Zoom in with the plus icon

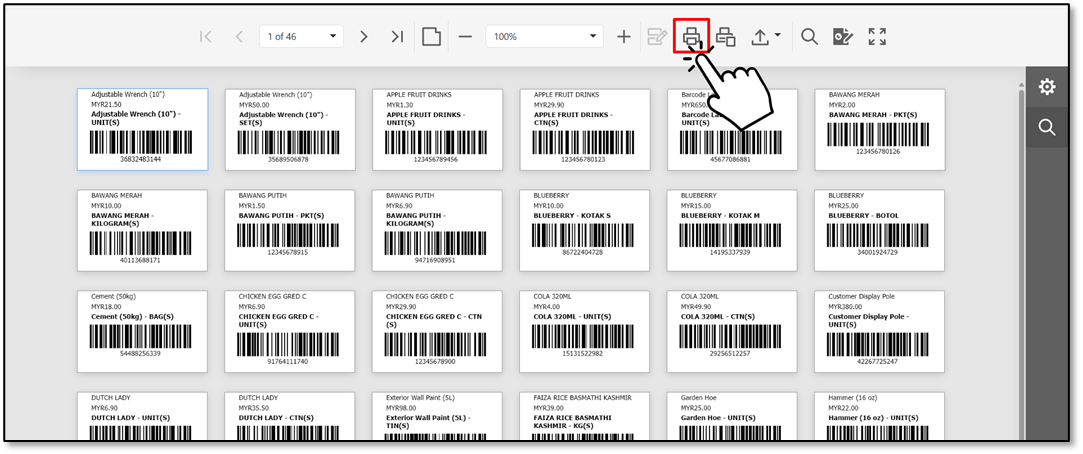pyautogui.click(x=624, y=37)
